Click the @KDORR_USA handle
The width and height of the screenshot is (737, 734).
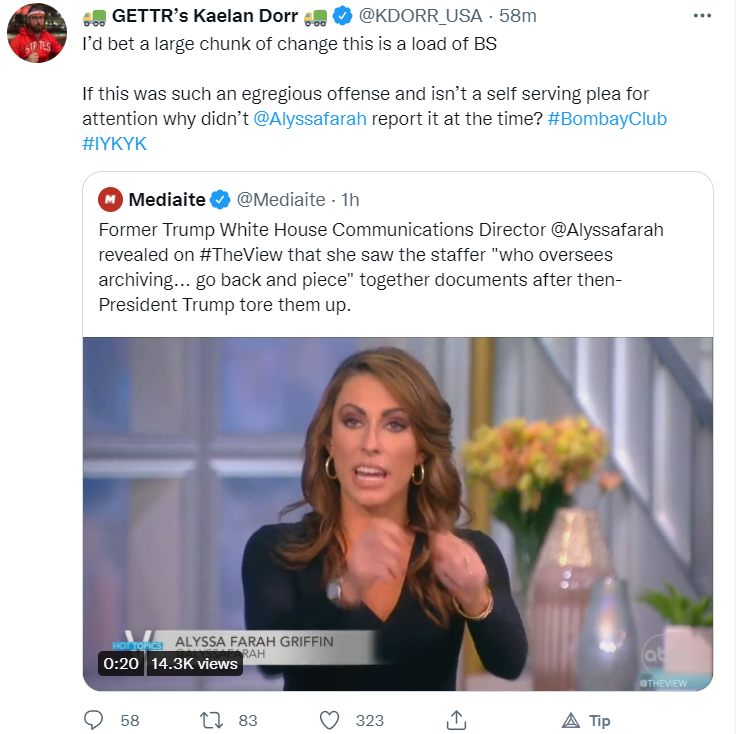click(x=420, y=16)
